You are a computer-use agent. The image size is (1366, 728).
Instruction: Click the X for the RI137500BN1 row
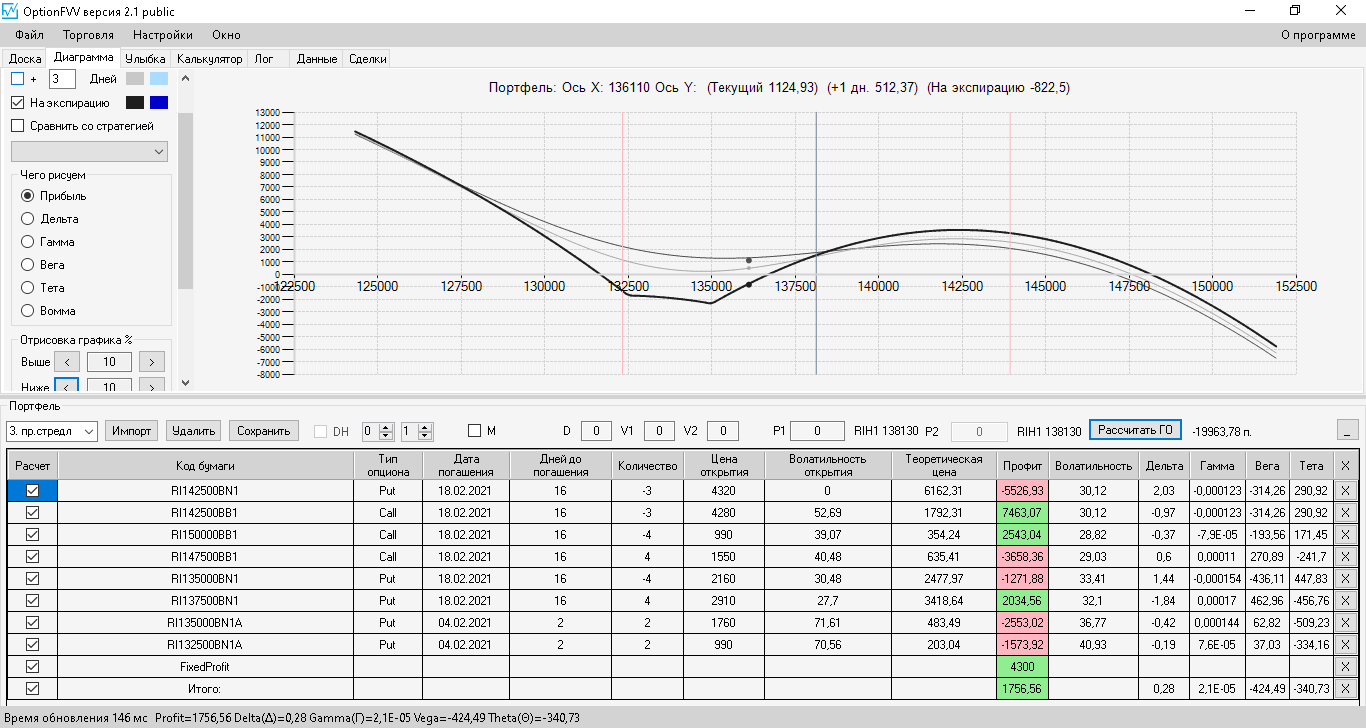coord(1345,601)
